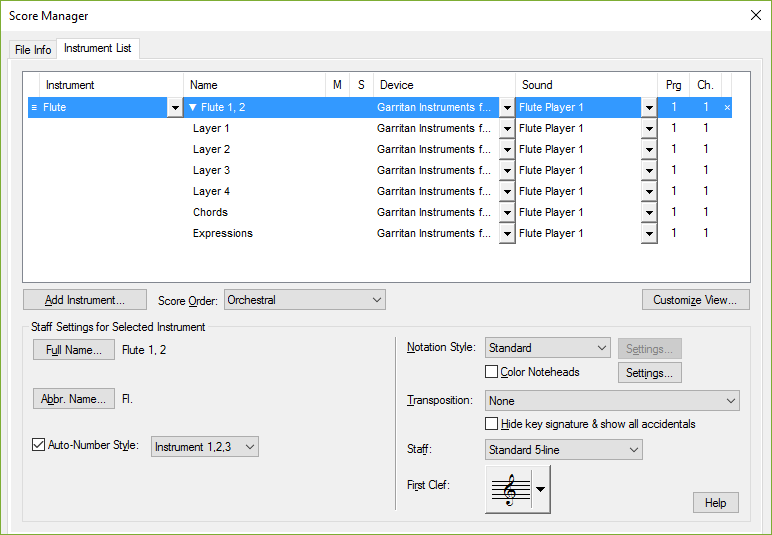Open the First Clef dropdown arrow
The height and width of the screenshot is (535, 772).
point(541,490)
